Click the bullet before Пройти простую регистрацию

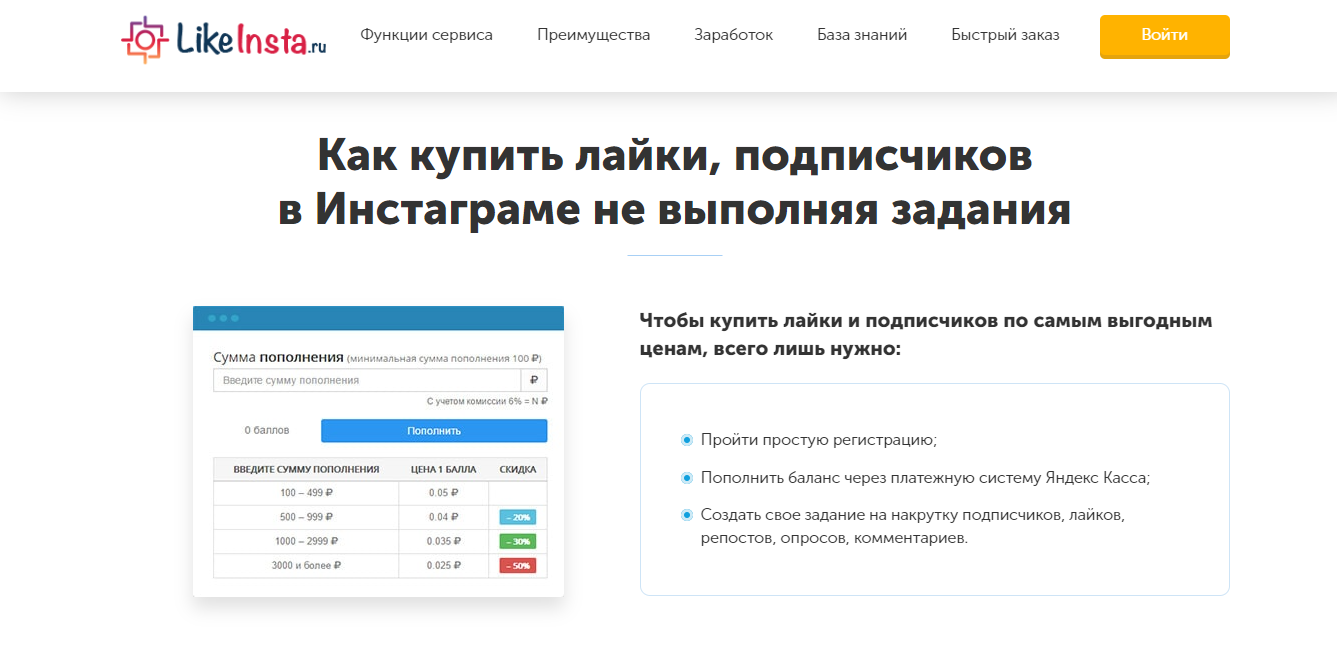(687, 440)
